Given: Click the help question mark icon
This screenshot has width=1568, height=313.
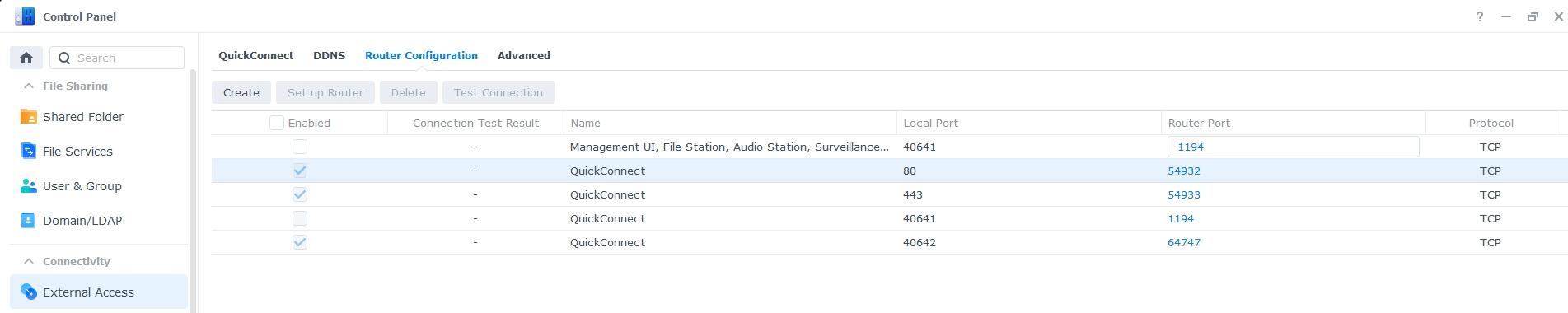Looking at the screenshot, I should point(1479,16).
